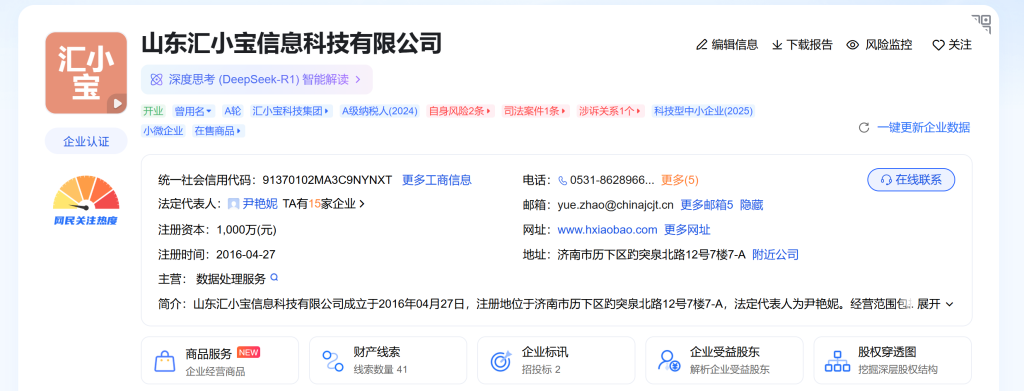
Task: Click company title 山东汇小宝信息科技有限公司
Action: (292, 44)
